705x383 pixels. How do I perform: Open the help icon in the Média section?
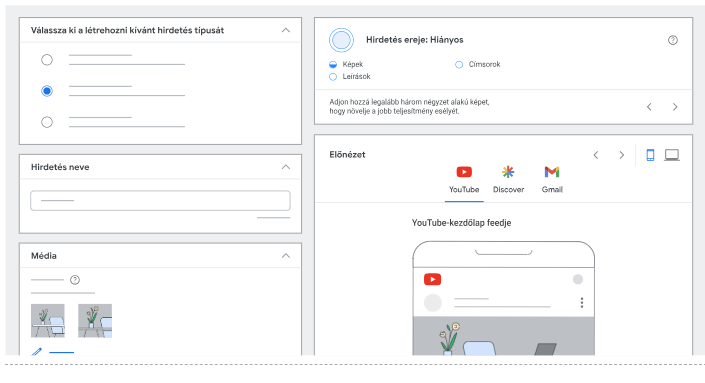point(75,280)
